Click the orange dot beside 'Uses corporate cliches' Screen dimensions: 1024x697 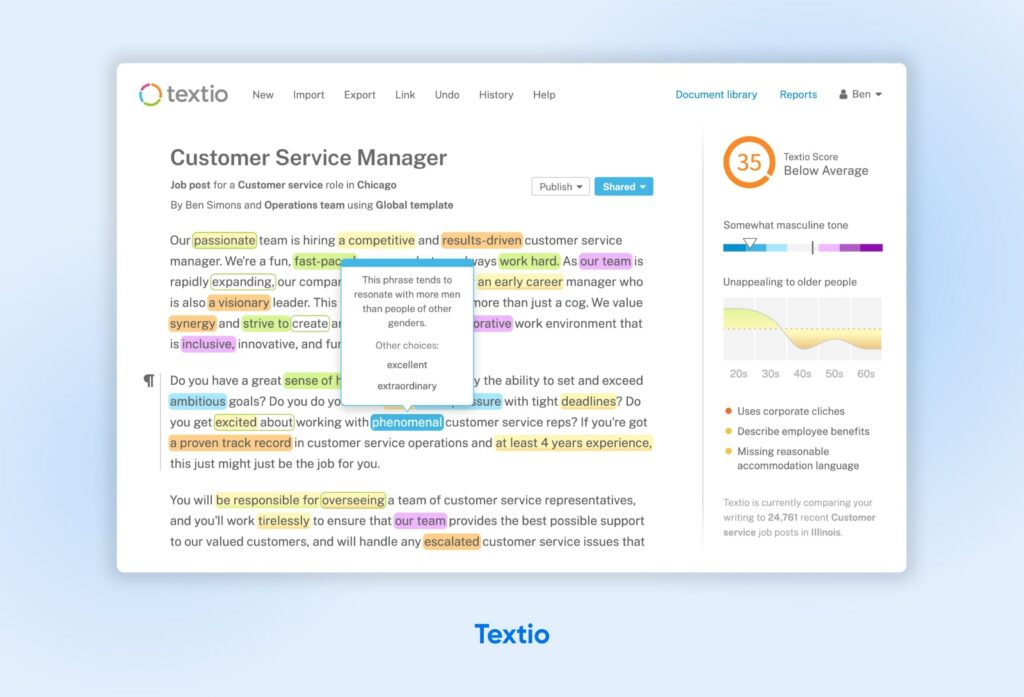coord(727,410)
